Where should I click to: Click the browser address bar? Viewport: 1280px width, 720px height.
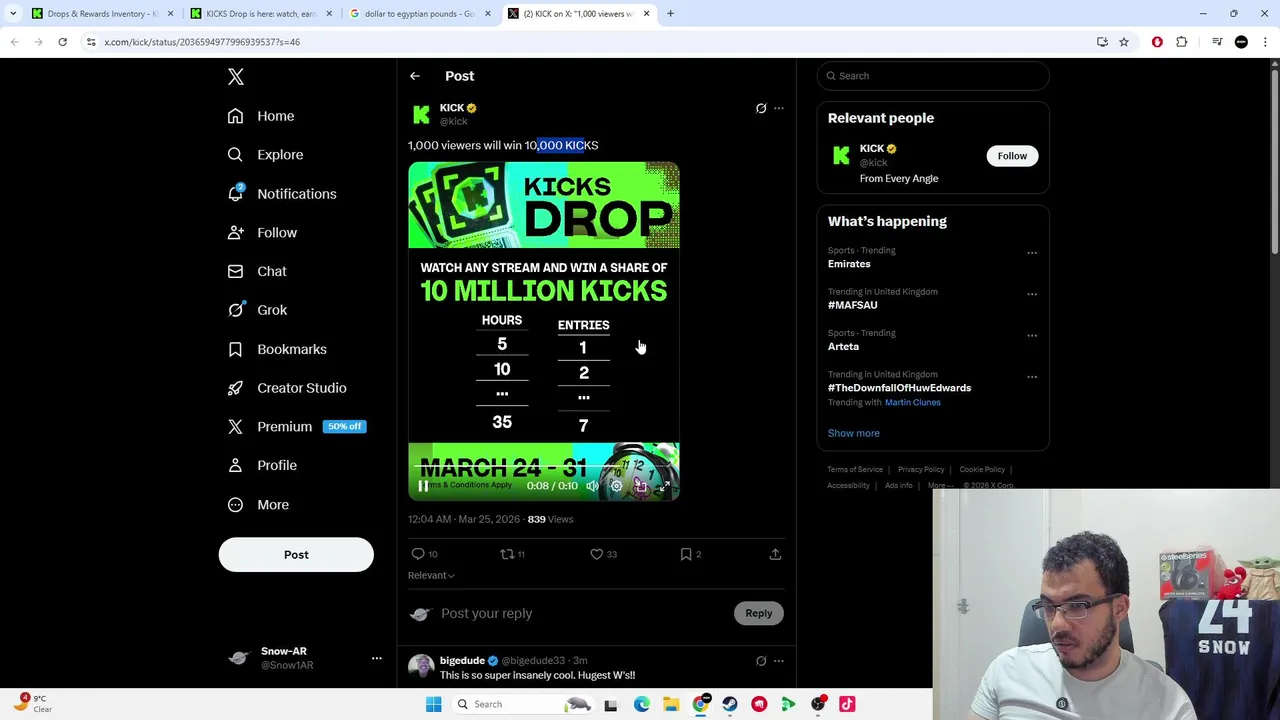590,42
